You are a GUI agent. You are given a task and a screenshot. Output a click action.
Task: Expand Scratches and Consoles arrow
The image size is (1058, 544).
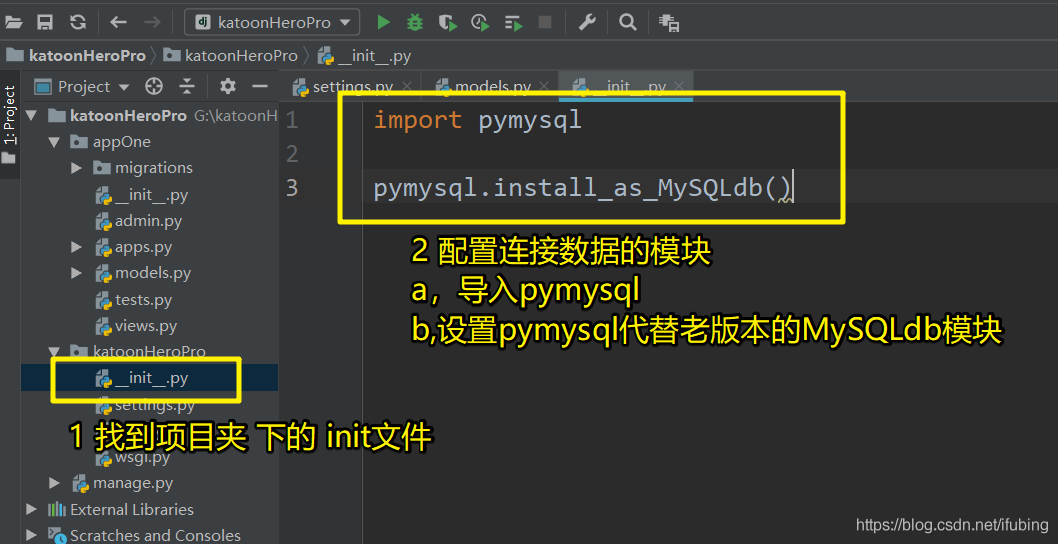click(31, 535)
